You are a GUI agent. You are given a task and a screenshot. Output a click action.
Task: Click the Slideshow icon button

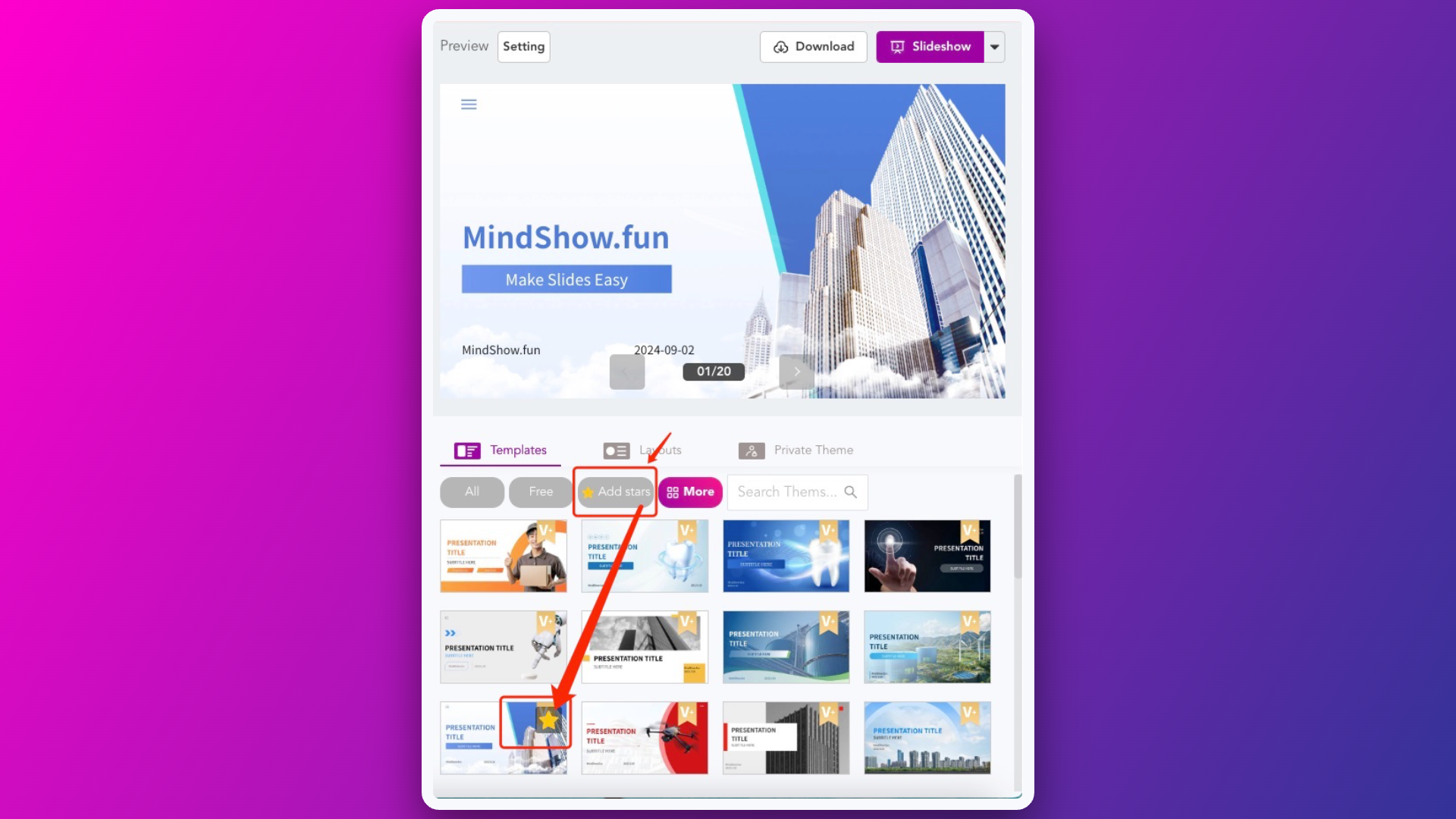click(897, 46)
